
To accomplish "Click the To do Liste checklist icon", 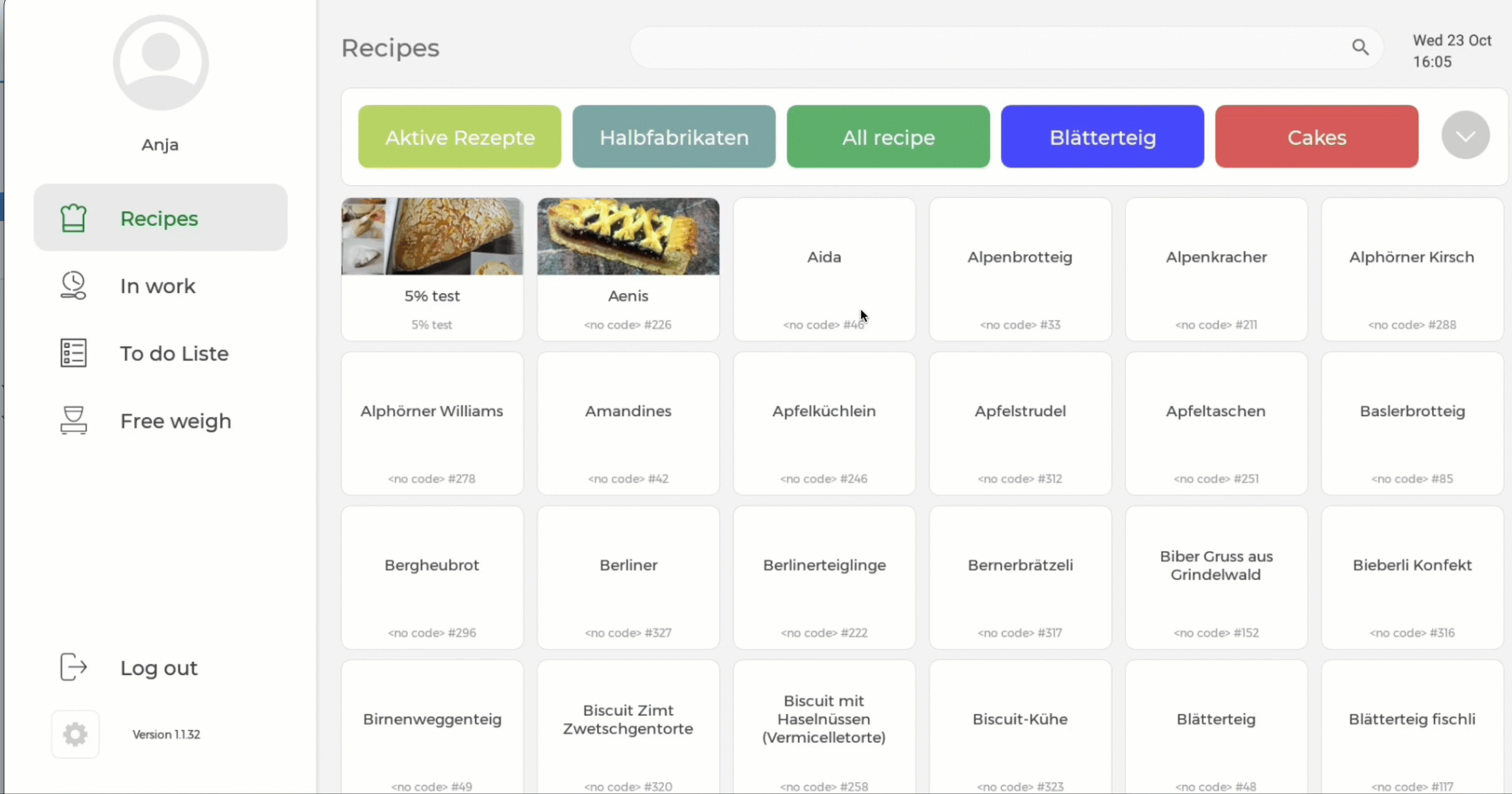I will pyautogui.click(x=73, y=353).
